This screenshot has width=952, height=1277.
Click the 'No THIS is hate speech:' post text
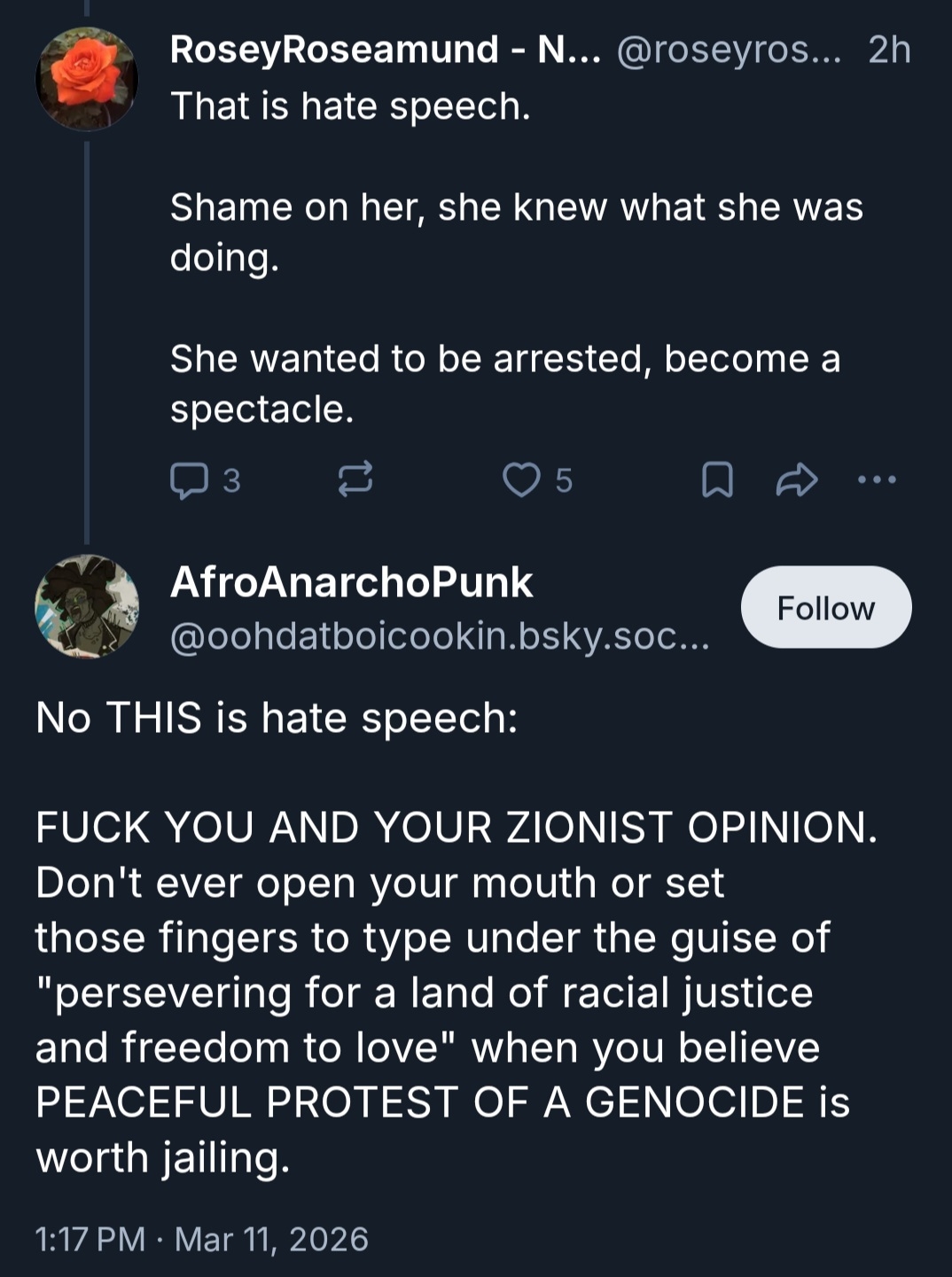coord(277,717)
